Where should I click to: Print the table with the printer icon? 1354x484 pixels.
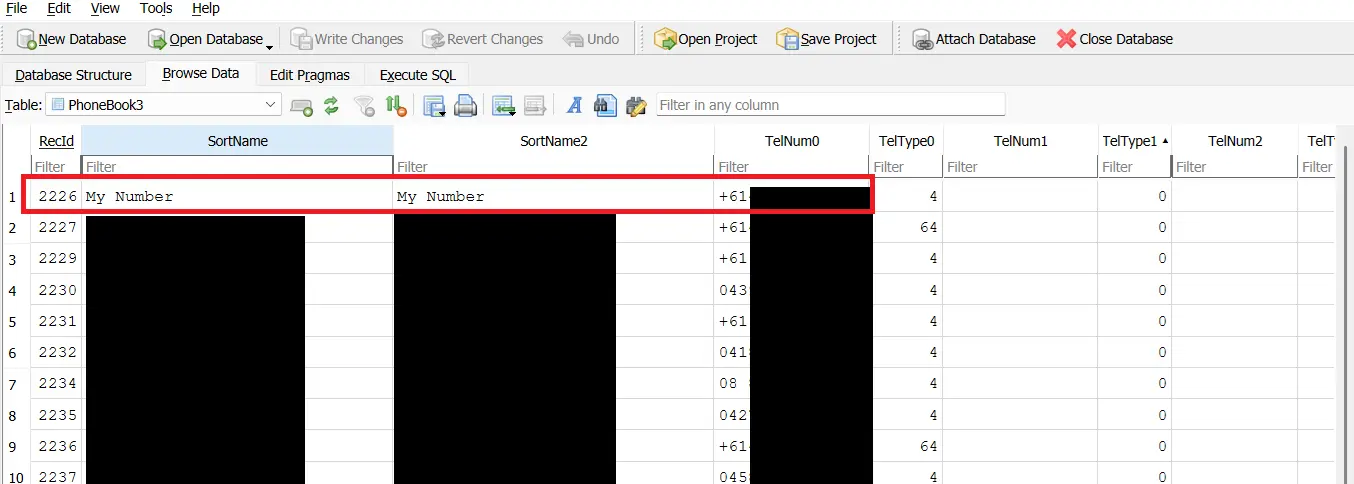click(465, 105)
